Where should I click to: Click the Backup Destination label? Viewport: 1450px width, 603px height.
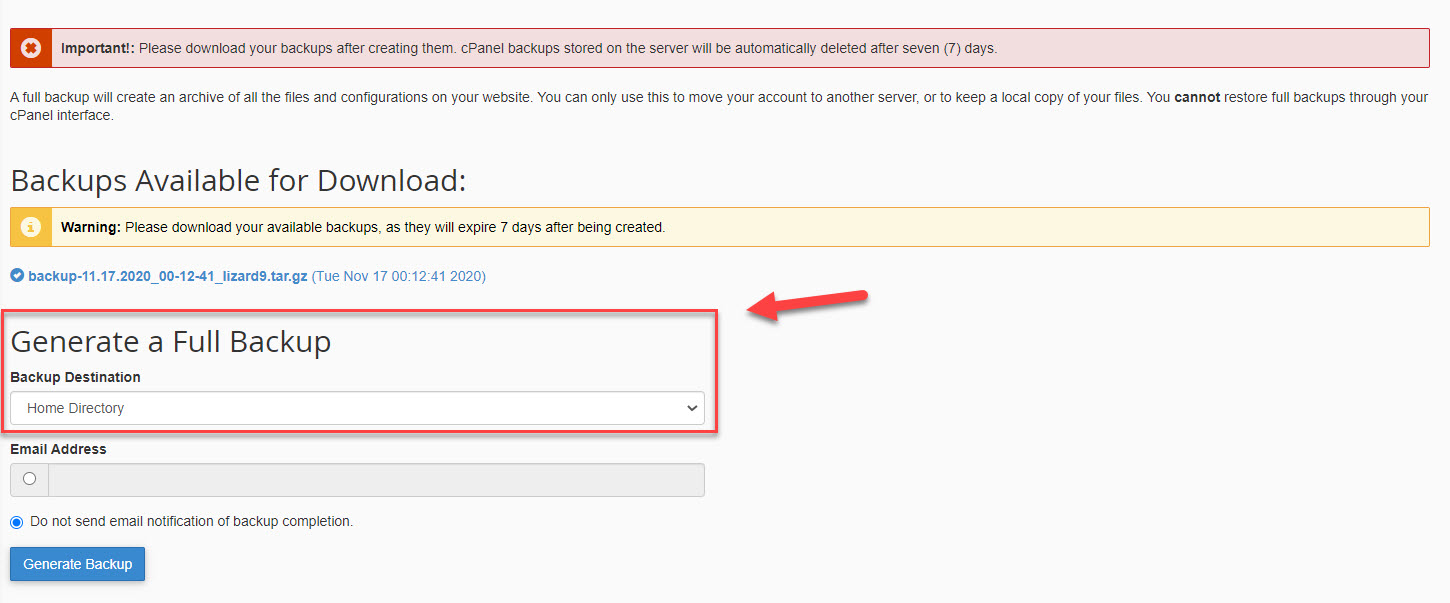coord(76,377)
